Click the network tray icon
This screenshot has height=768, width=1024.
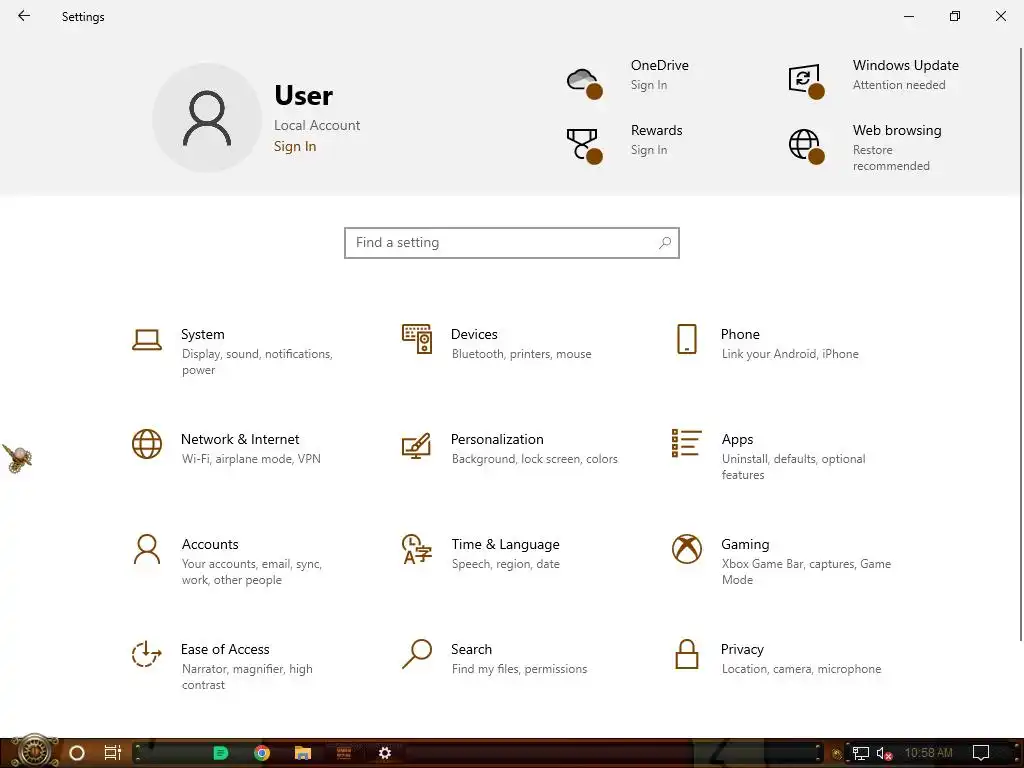(861, 754)
